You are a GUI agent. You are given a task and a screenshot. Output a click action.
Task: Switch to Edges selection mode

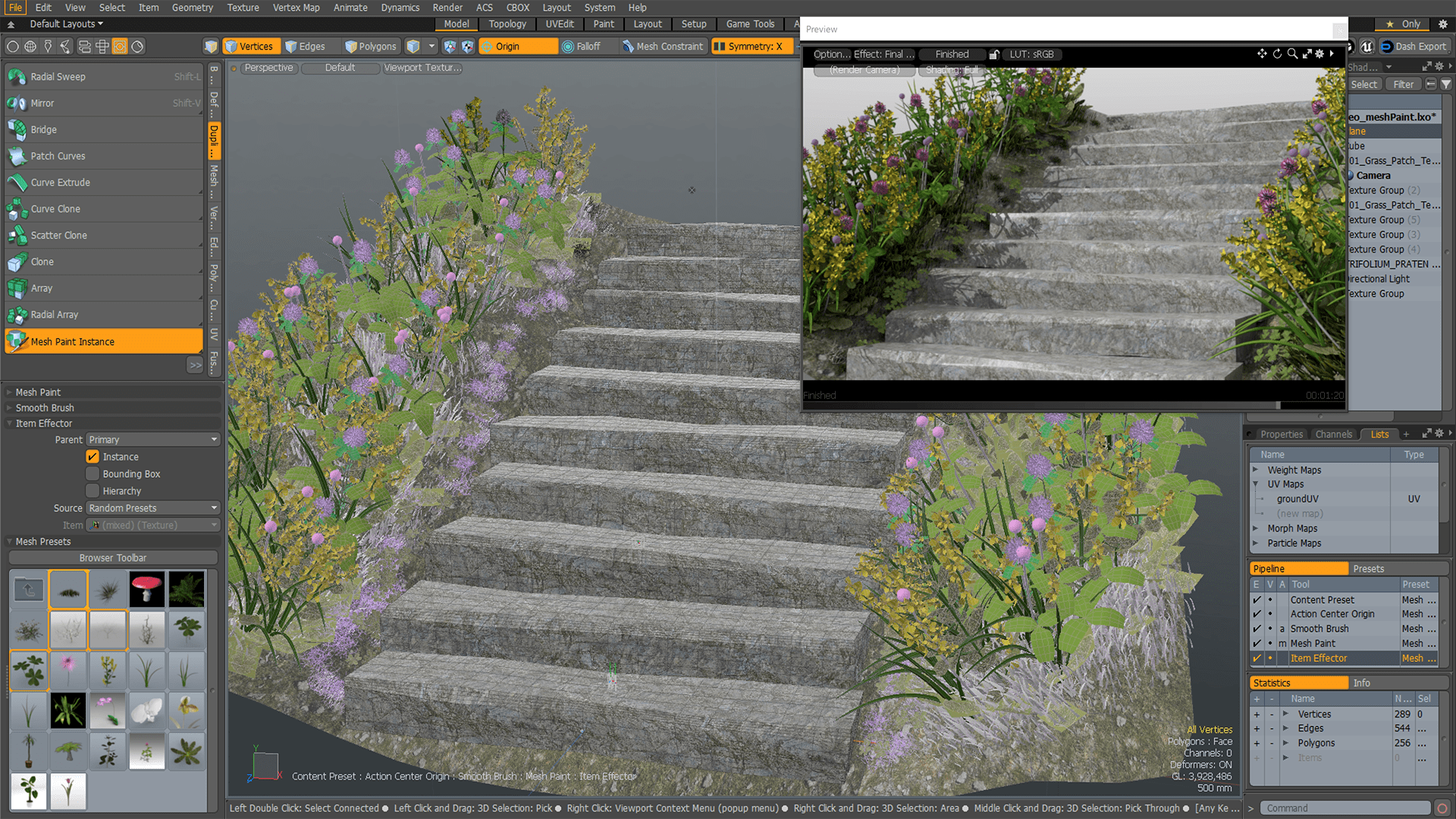pos(306,45)
